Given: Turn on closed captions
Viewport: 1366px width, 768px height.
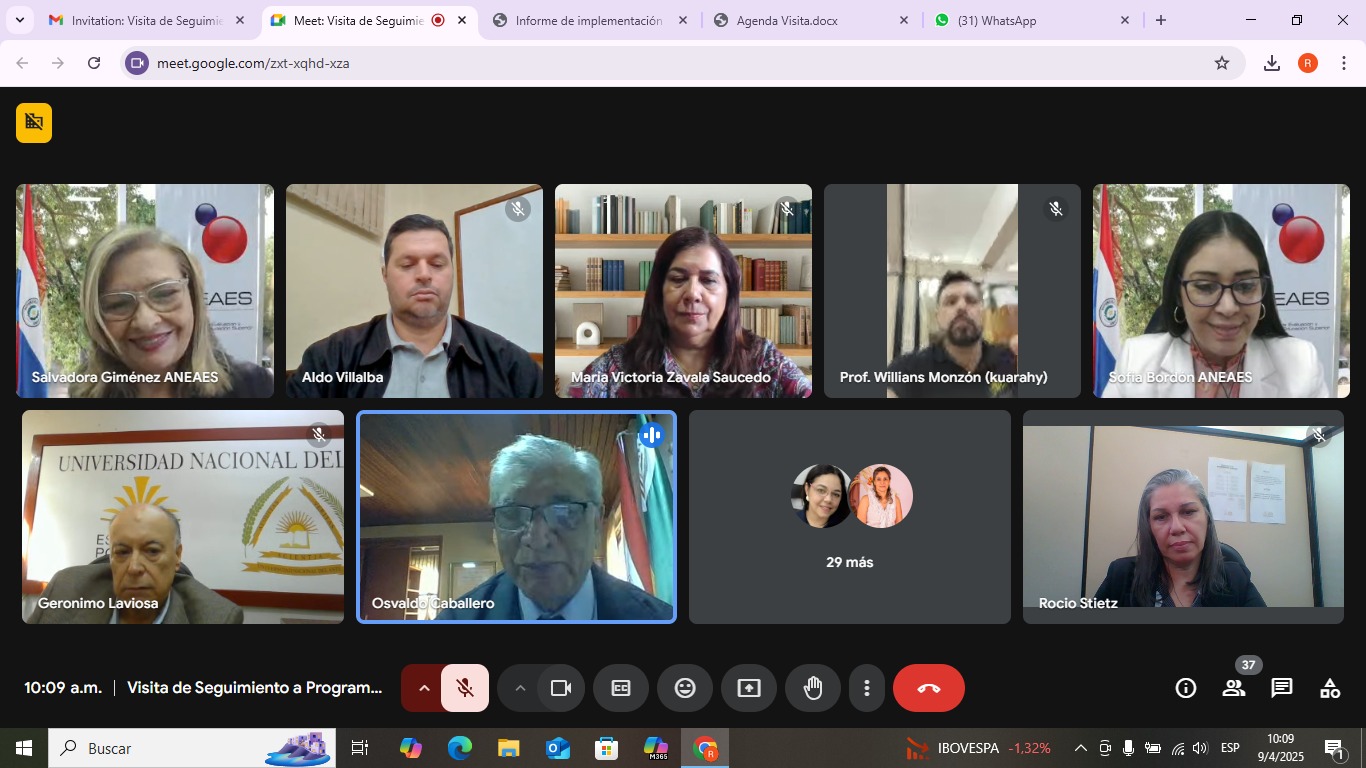Looking at the screenshot, I should [x=621, y=688].
